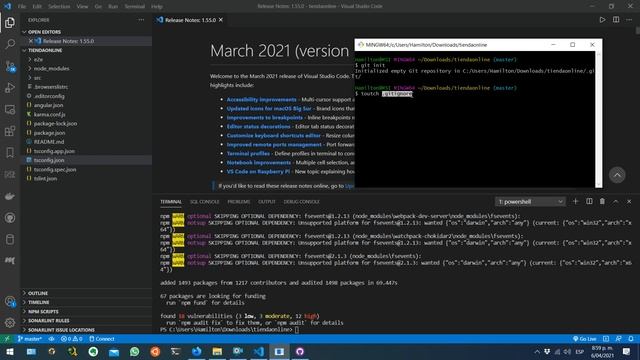
Task: Open angular.json file in explorer
Action: 48,105
